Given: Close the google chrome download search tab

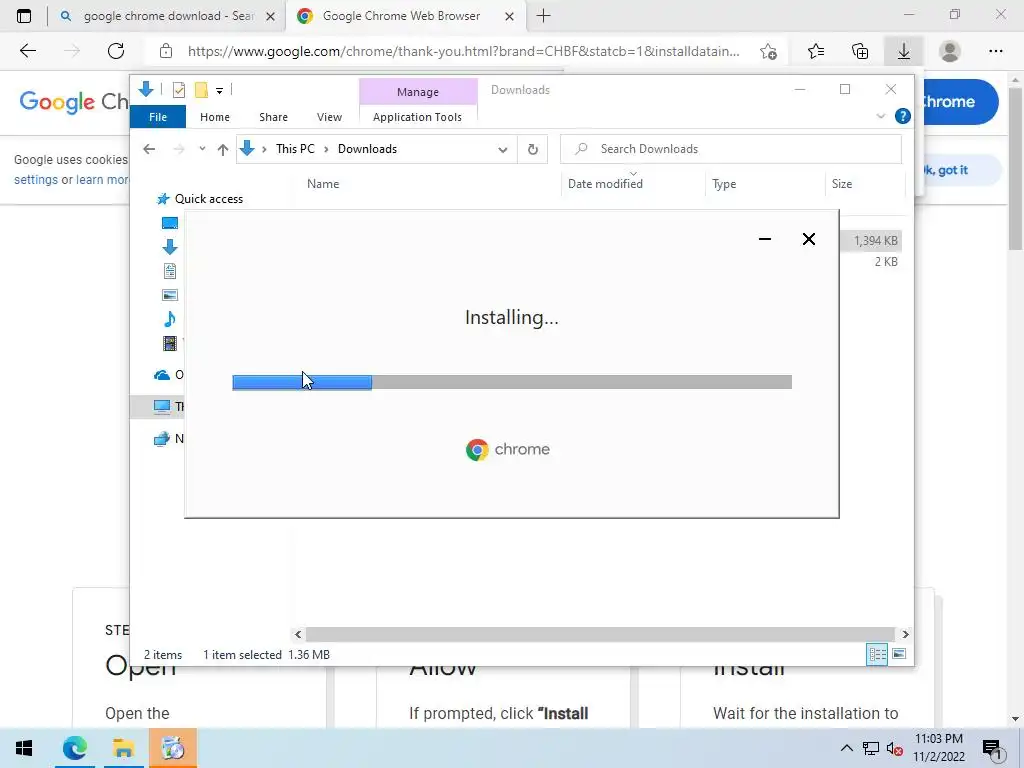Looking at the screenshot, I should coord(270,16).
